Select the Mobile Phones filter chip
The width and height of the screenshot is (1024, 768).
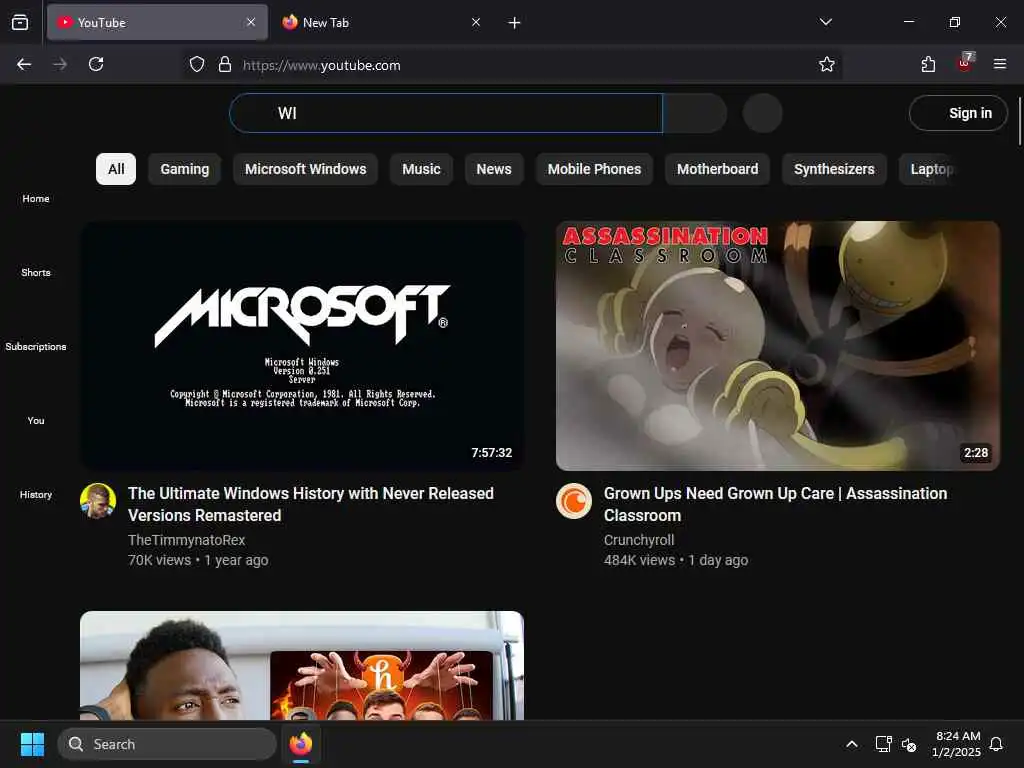click(594, 169)
